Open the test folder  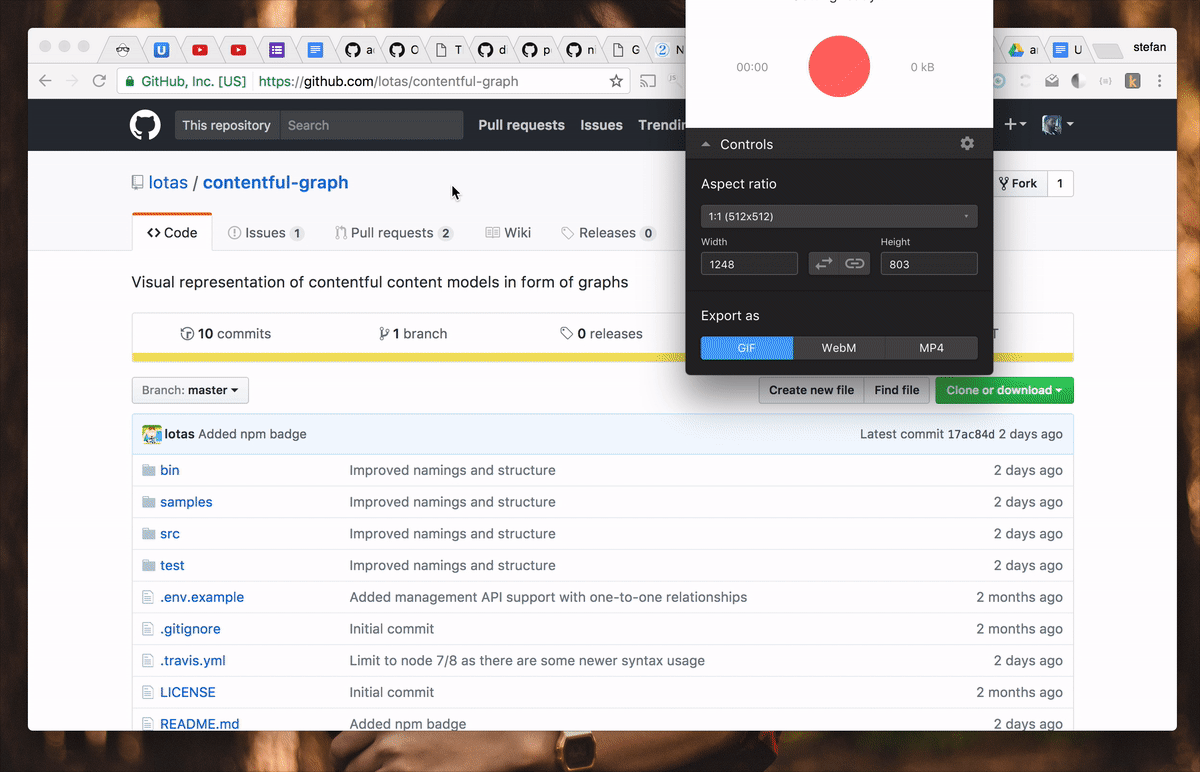click(172, 565)
